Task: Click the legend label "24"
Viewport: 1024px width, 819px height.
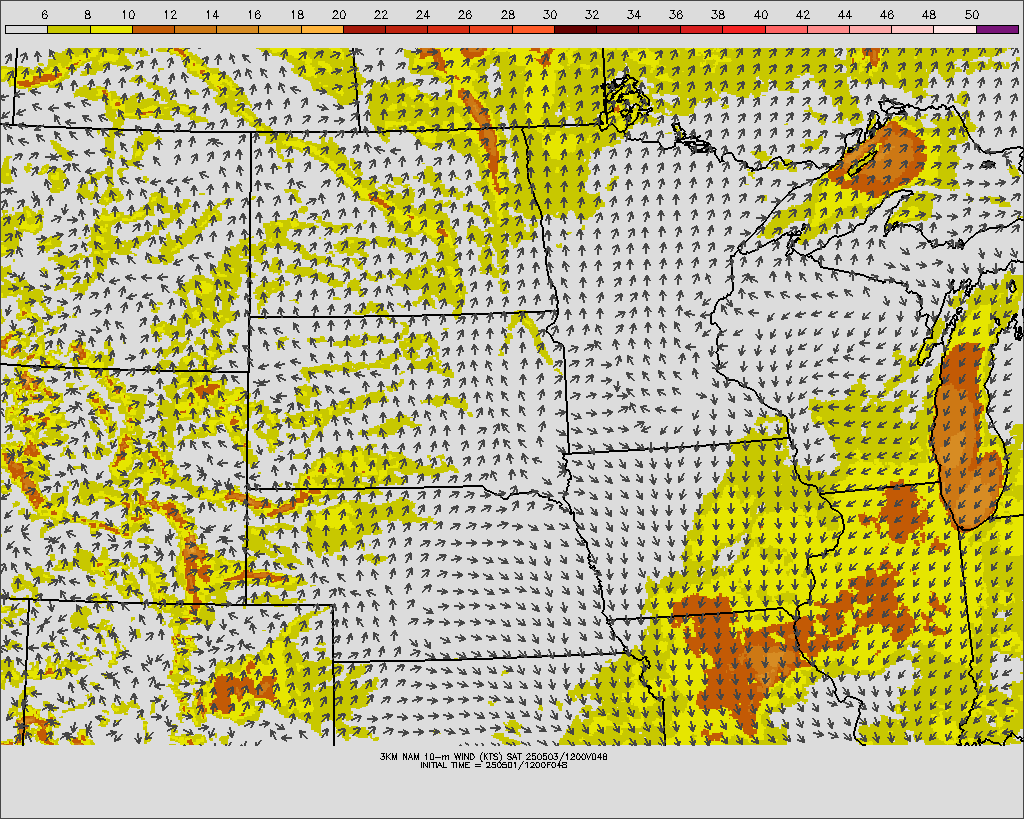Action: click(x=423, y=14)
